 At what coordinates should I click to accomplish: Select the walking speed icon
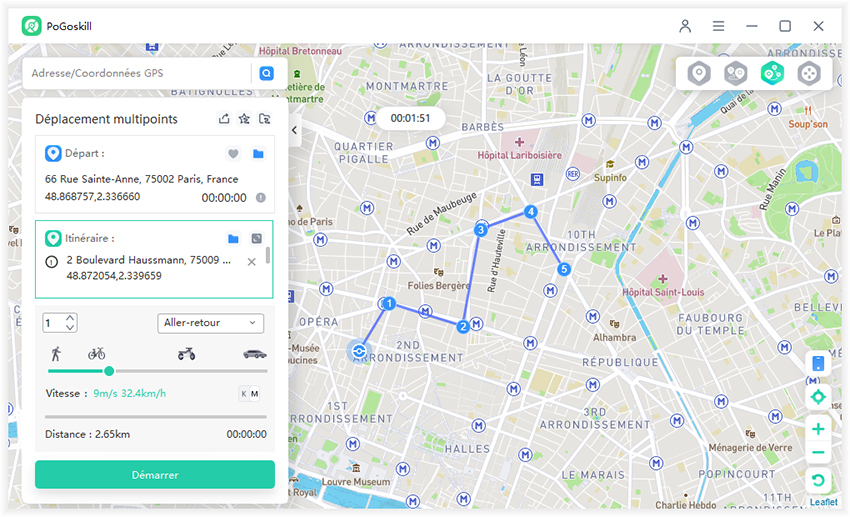coord(56,354)
